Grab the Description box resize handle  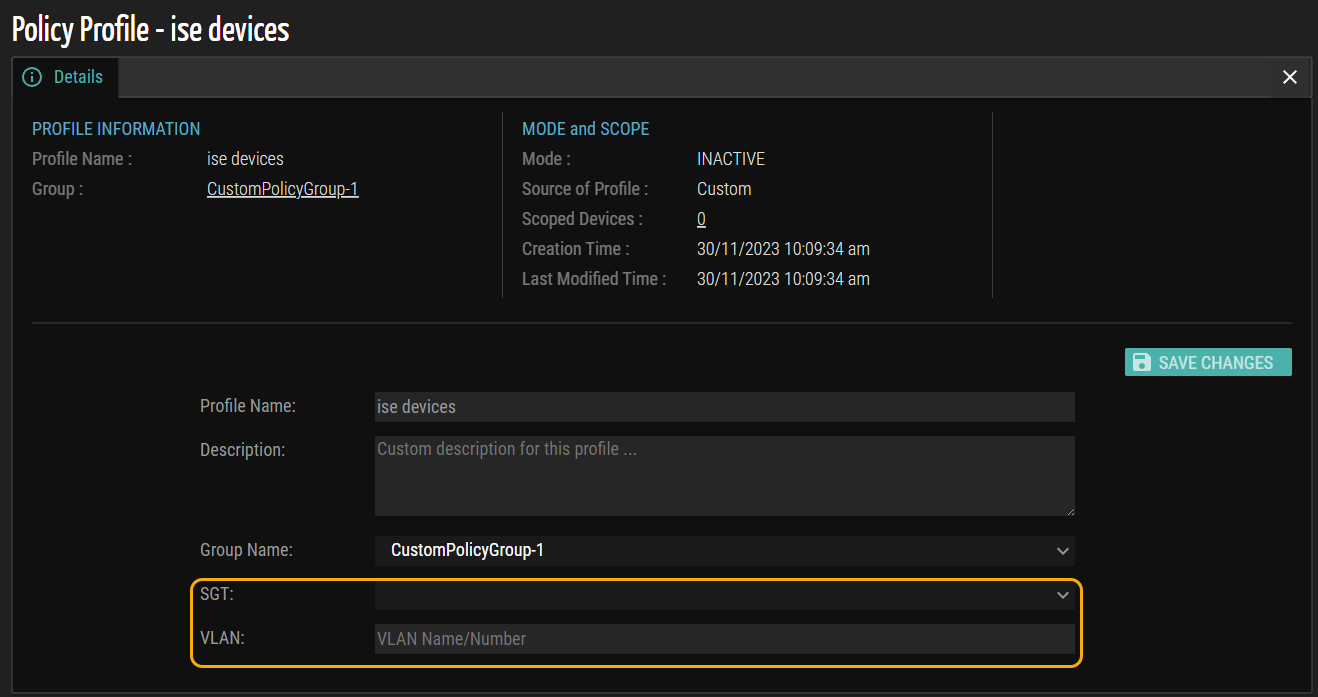(x=1069, y=510)
